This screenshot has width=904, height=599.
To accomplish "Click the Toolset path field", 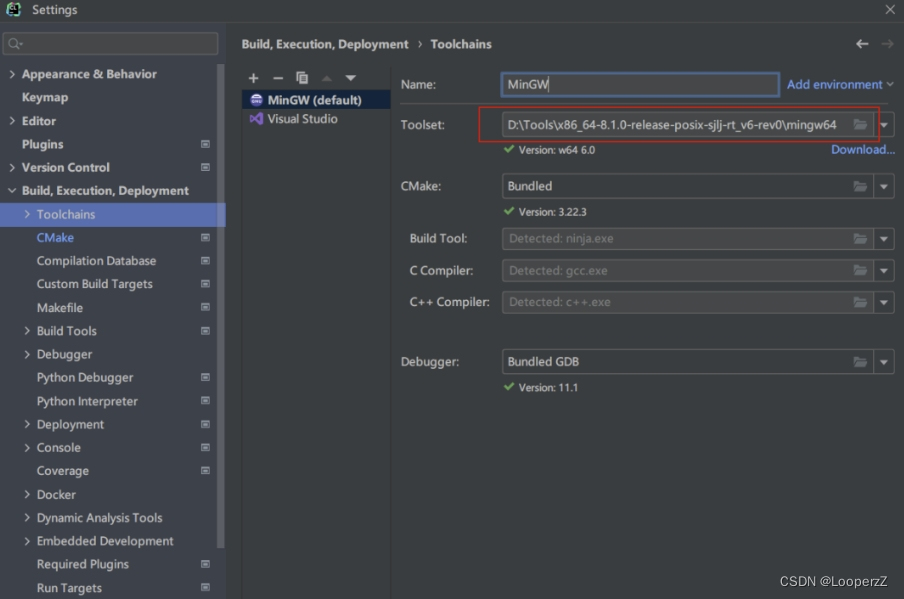I will pos(677,125).
